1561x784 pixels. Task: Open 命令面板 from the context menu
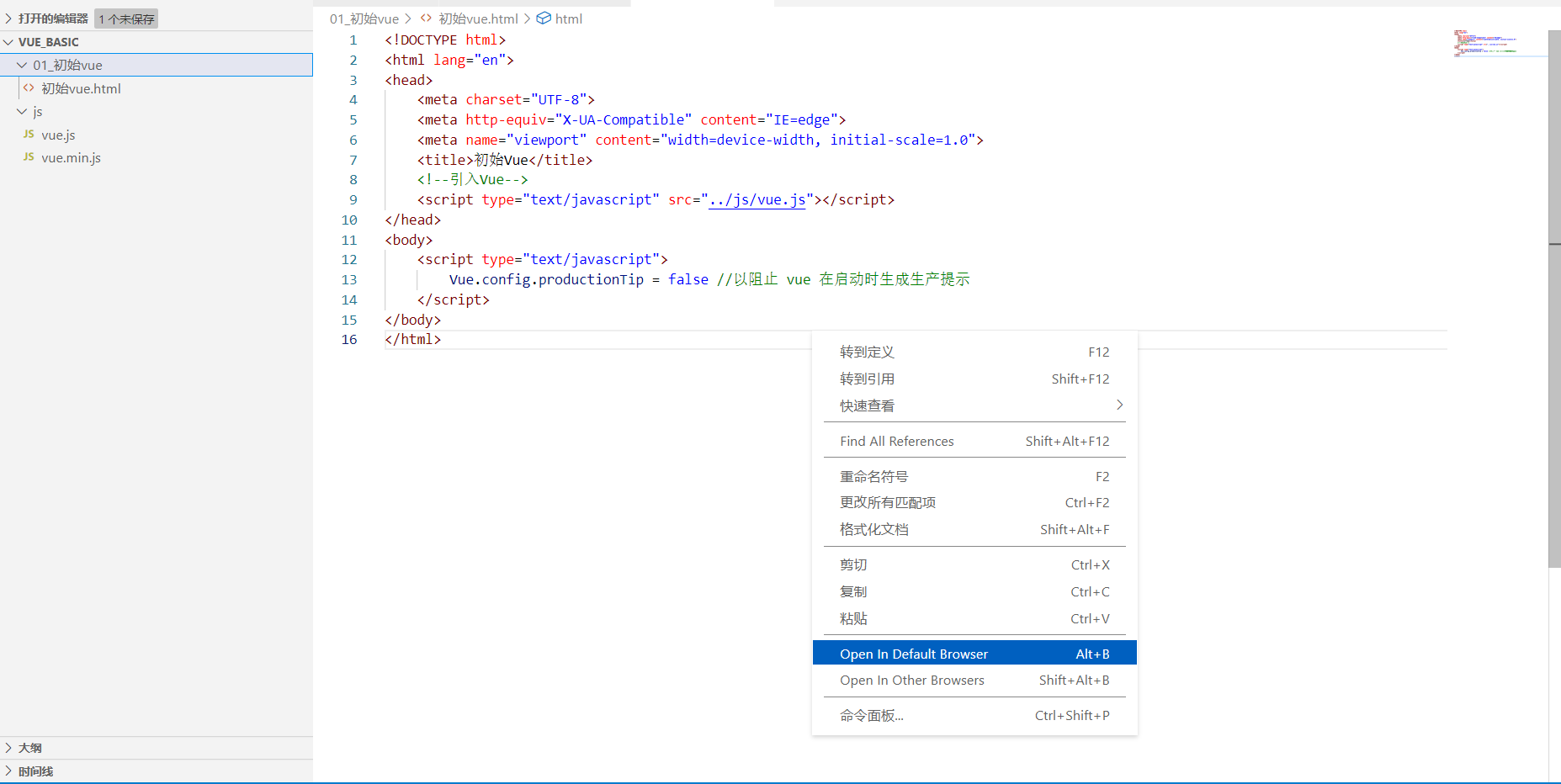coord(974,715)
